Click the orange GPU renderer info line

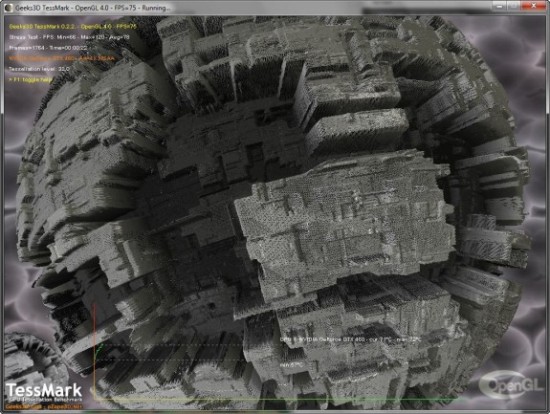(x=61, y=58)
